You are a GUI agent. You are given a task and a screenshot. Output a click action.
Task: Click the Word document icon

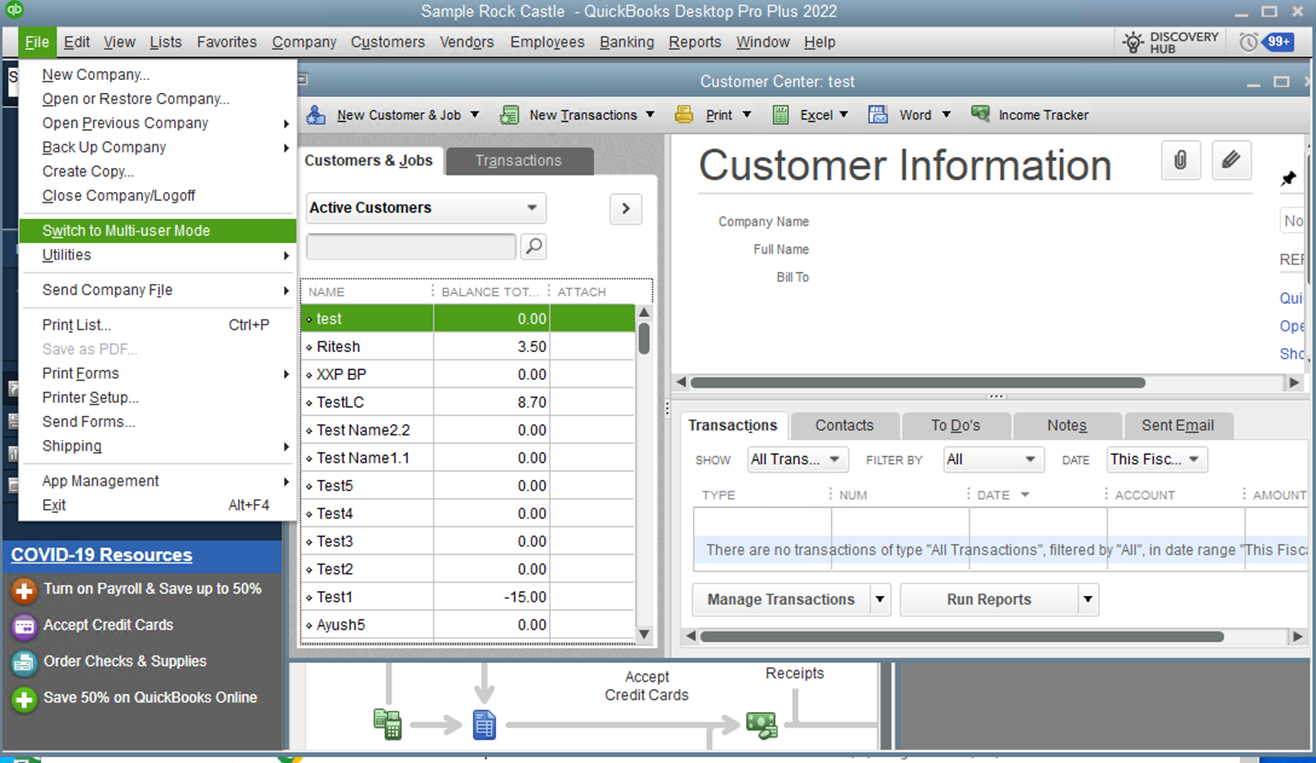point(878,115)
